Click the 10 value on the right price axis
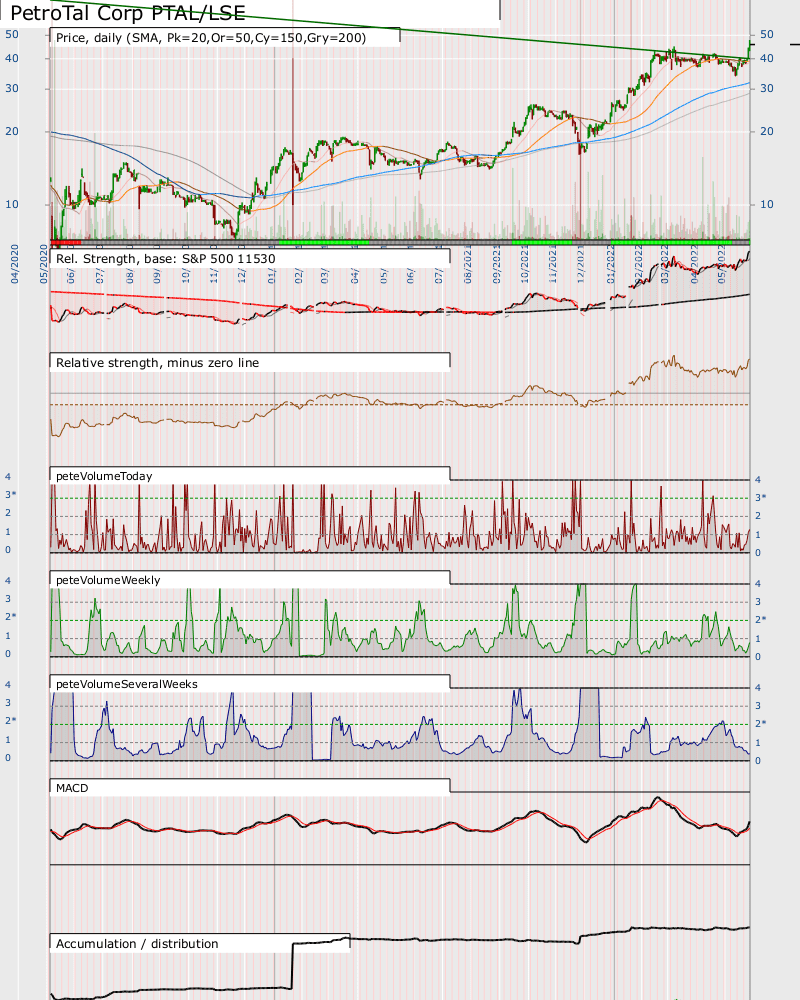Image resolution: width=800 pixels, height=1000 pixels. [x=767, y=205]
